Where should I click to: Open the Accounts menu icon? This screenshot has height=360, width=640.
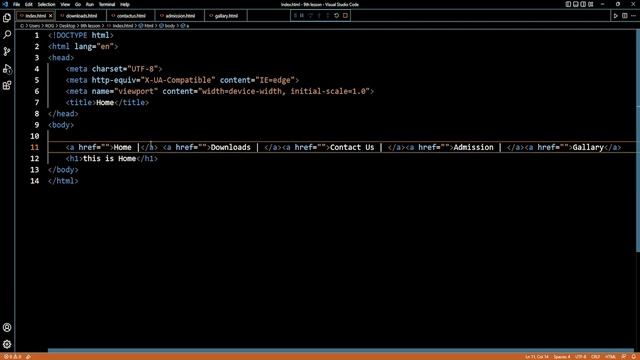coord(7,327)
